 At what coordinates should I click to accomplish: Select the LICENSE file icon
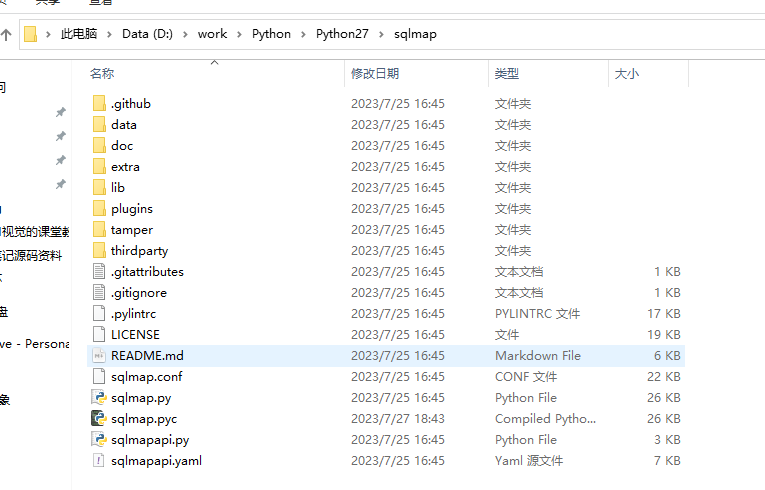(x=98, y=335)
